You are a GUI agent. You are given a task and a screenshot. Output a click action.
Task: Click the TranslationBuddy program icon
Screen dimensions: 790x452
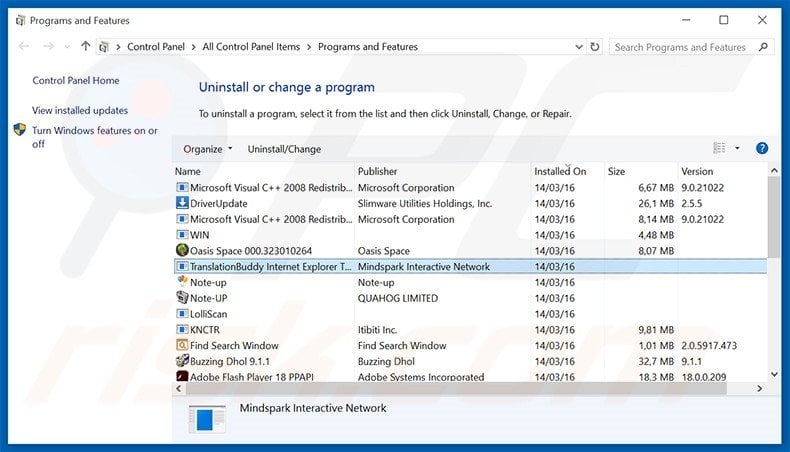pyautogui.click(x=182, y=266)
